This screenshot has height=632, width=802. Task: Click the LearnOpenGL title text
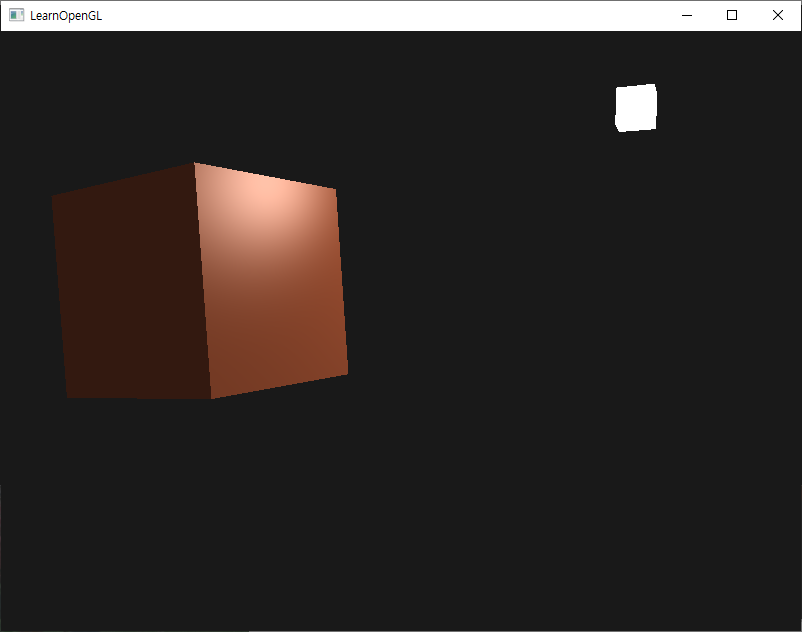tap(66, 16)
